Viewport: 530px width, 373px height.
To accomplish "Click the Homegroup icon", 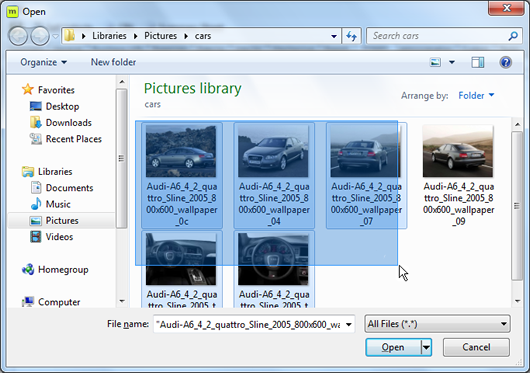I will coord(28,270).
